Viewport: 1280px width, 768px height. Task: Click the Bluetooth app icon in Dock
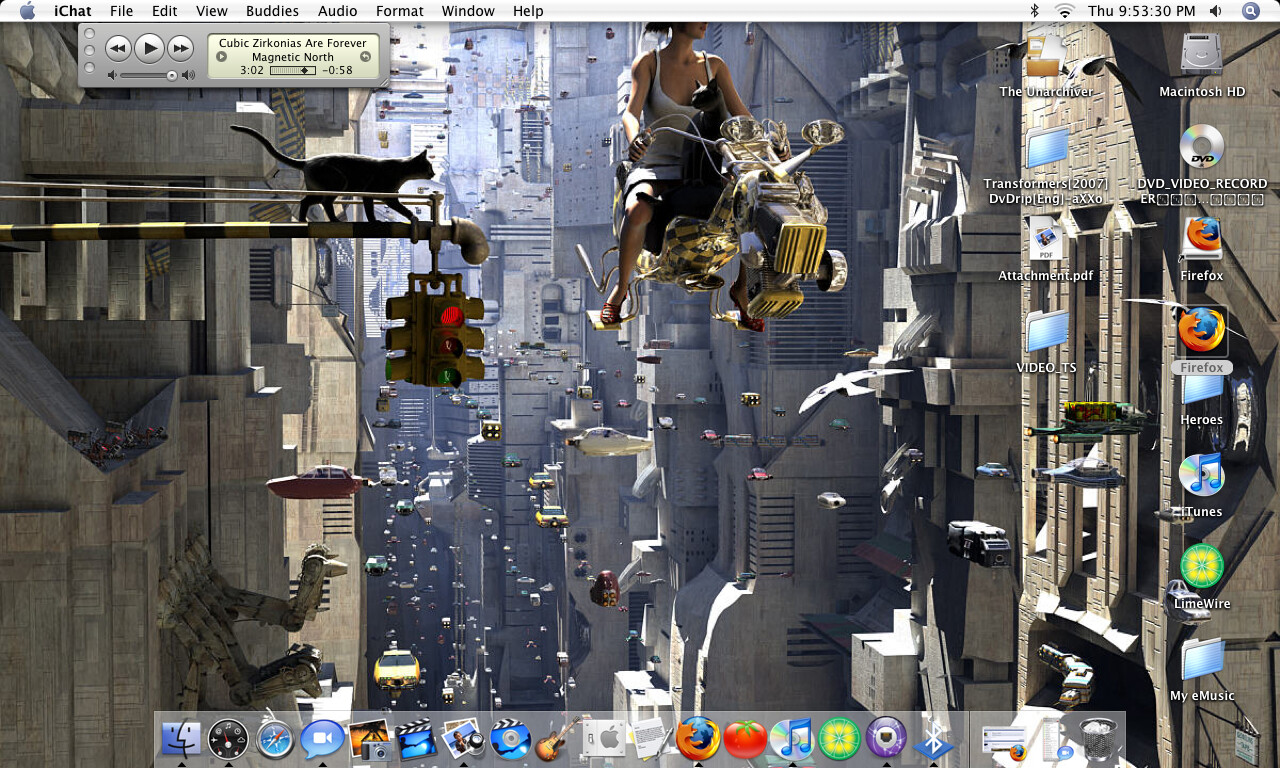933,739
